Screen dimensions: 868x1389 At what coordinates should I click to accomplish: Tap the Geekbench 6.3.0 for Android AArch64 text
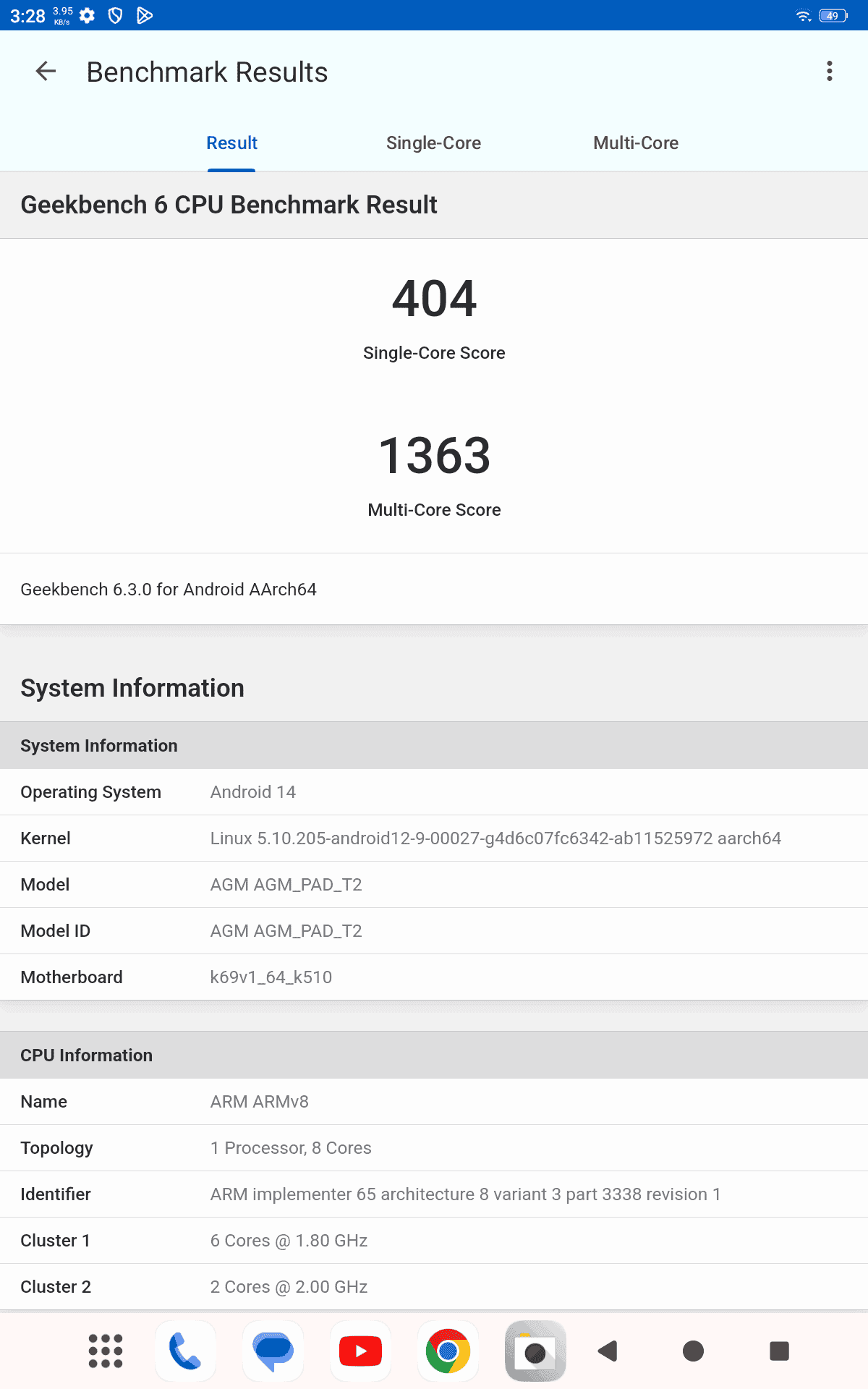pyautogui.click(x=169, y=590)
